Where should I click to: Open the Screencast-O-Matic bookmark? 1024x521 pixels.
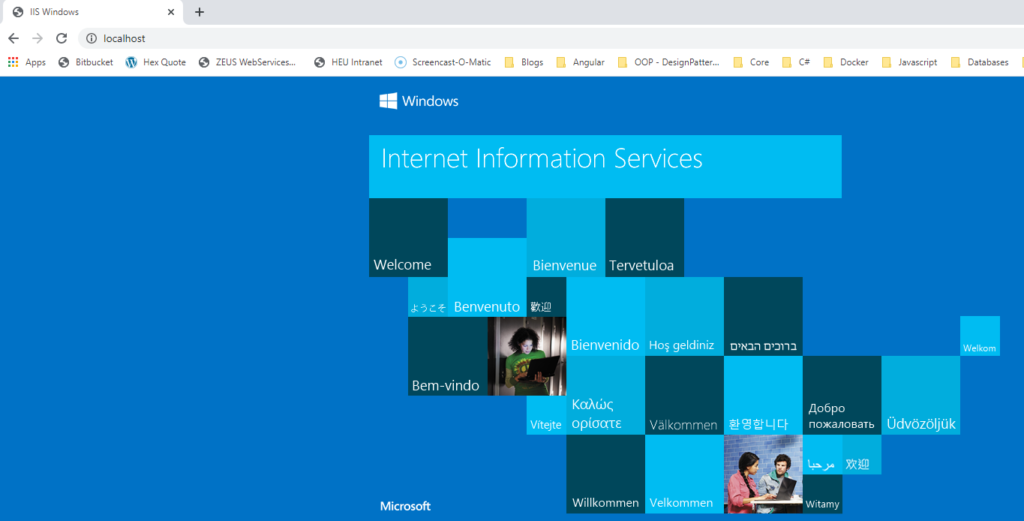click(x=443, y=62)
